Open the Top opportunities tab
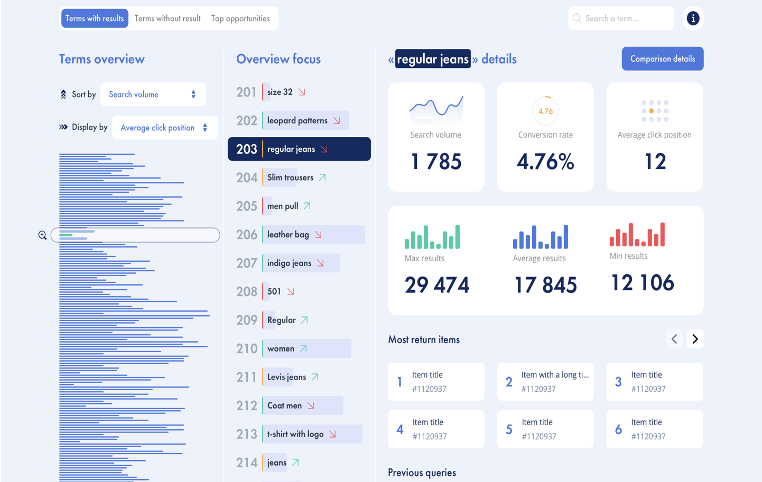The height and width of the screenshot is (482, 762). coord(240,18)
